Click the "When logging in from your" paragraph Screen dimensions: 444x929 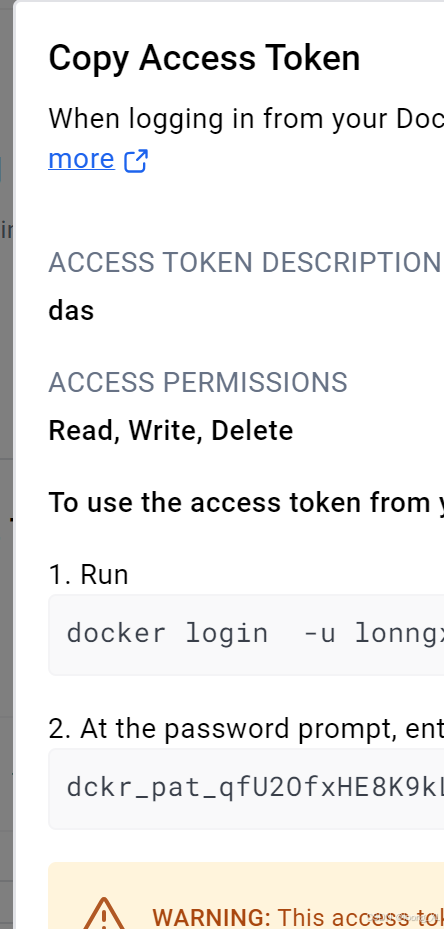tap(246, 119)
